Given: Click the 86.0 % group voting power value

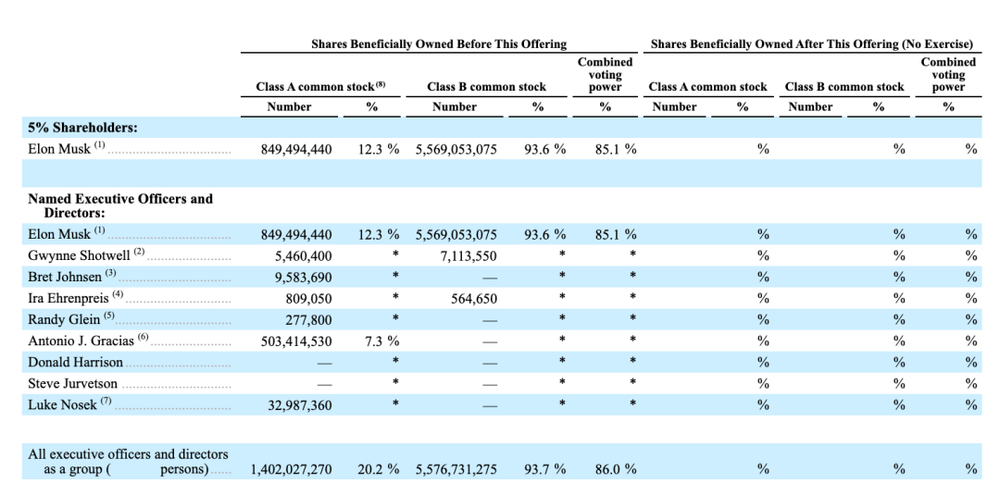Looking at the screenshot, I should [x=615, y=470].
